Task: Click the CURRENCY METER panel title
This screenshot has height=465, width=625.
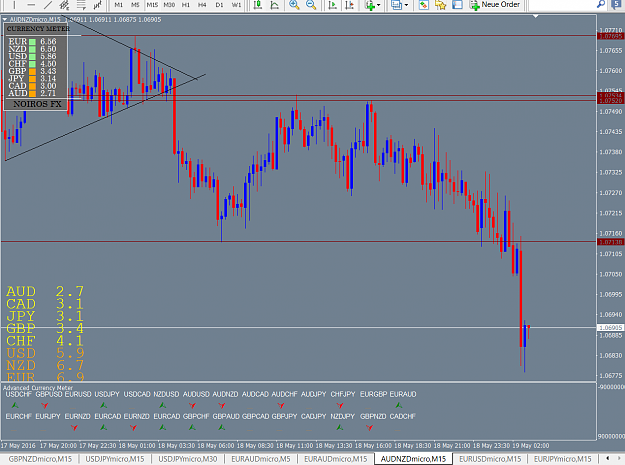Action: [38, 29]
